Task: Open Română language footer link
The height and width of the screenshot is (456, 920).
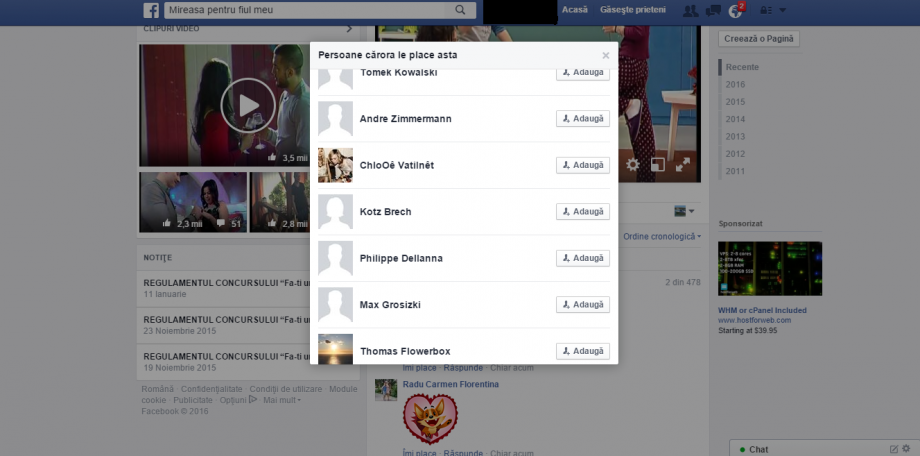Action: 157,389
